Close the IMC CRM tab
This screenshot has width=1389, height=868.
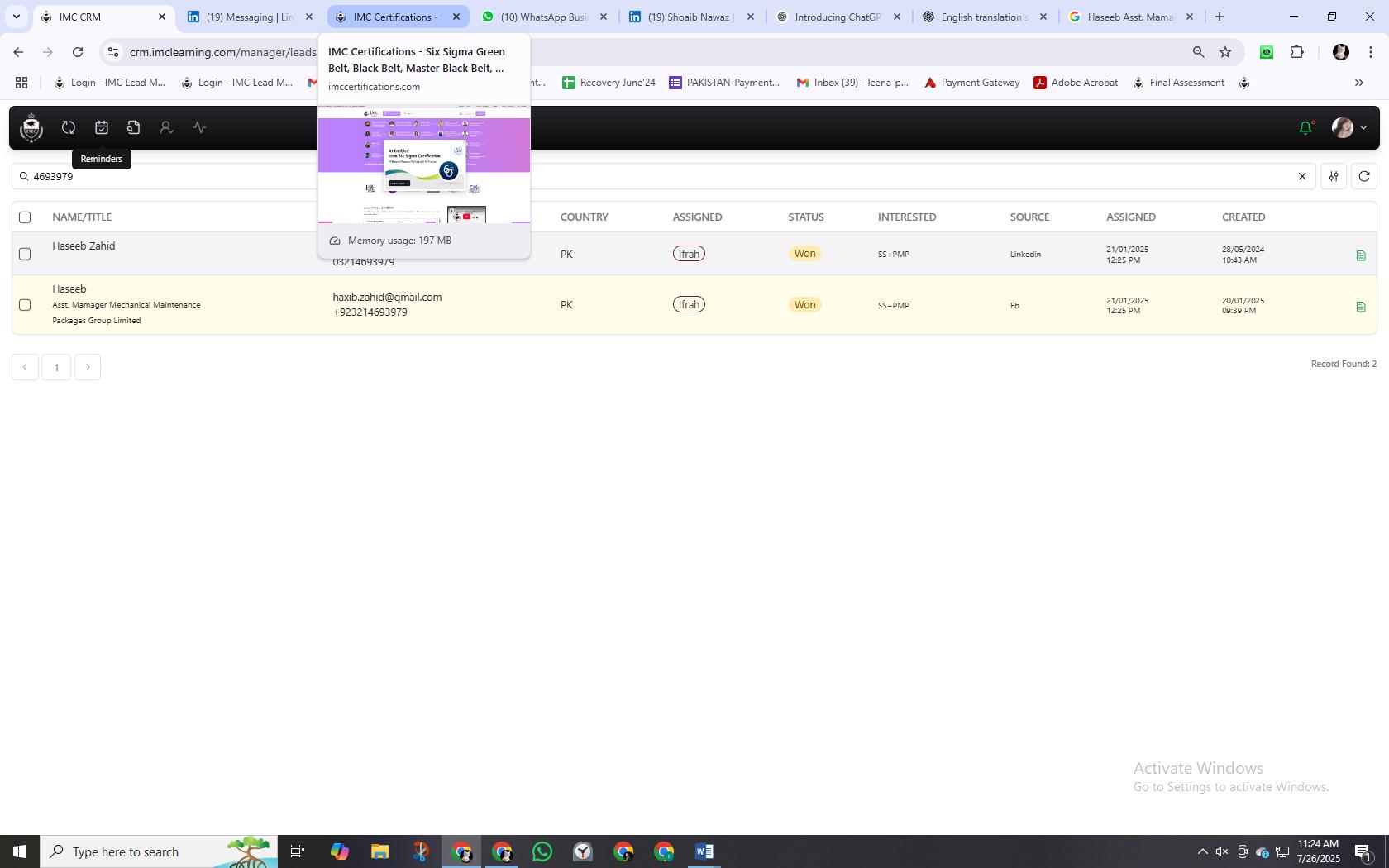pos(162,17)
